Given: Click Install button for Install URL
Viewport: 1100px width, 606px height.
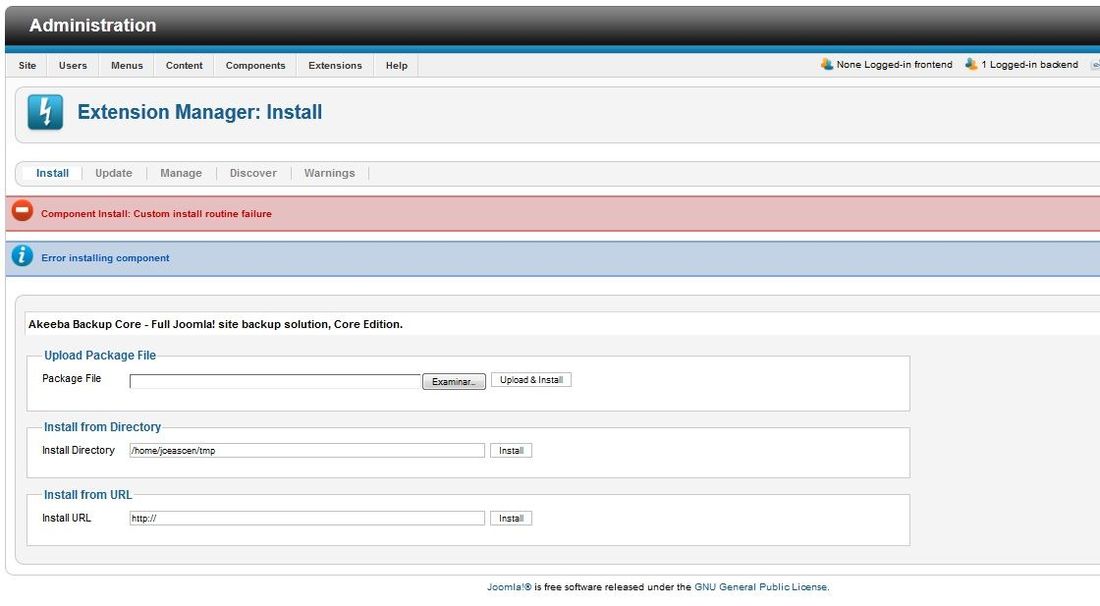Looking at the screenshot, I should point(511,518).
